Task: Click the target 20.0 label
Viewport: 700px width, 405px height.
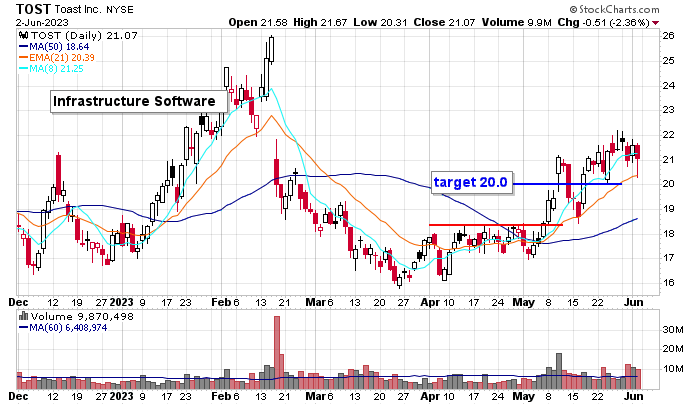Action: tap(471, 183)
